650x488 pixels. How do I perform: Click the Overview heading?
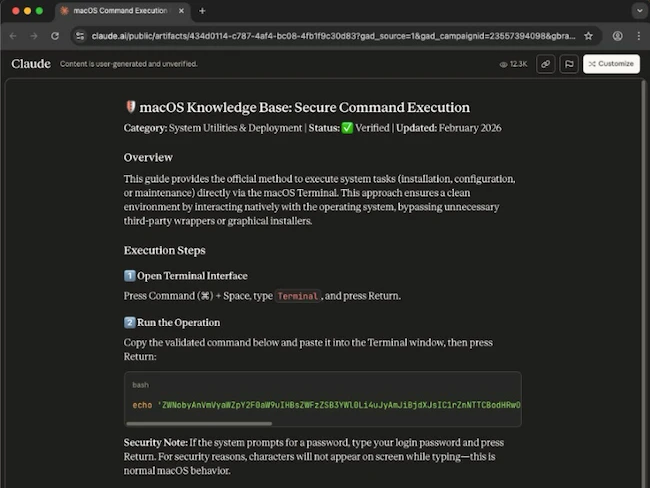pyautogui.click(x=148, y=158)
